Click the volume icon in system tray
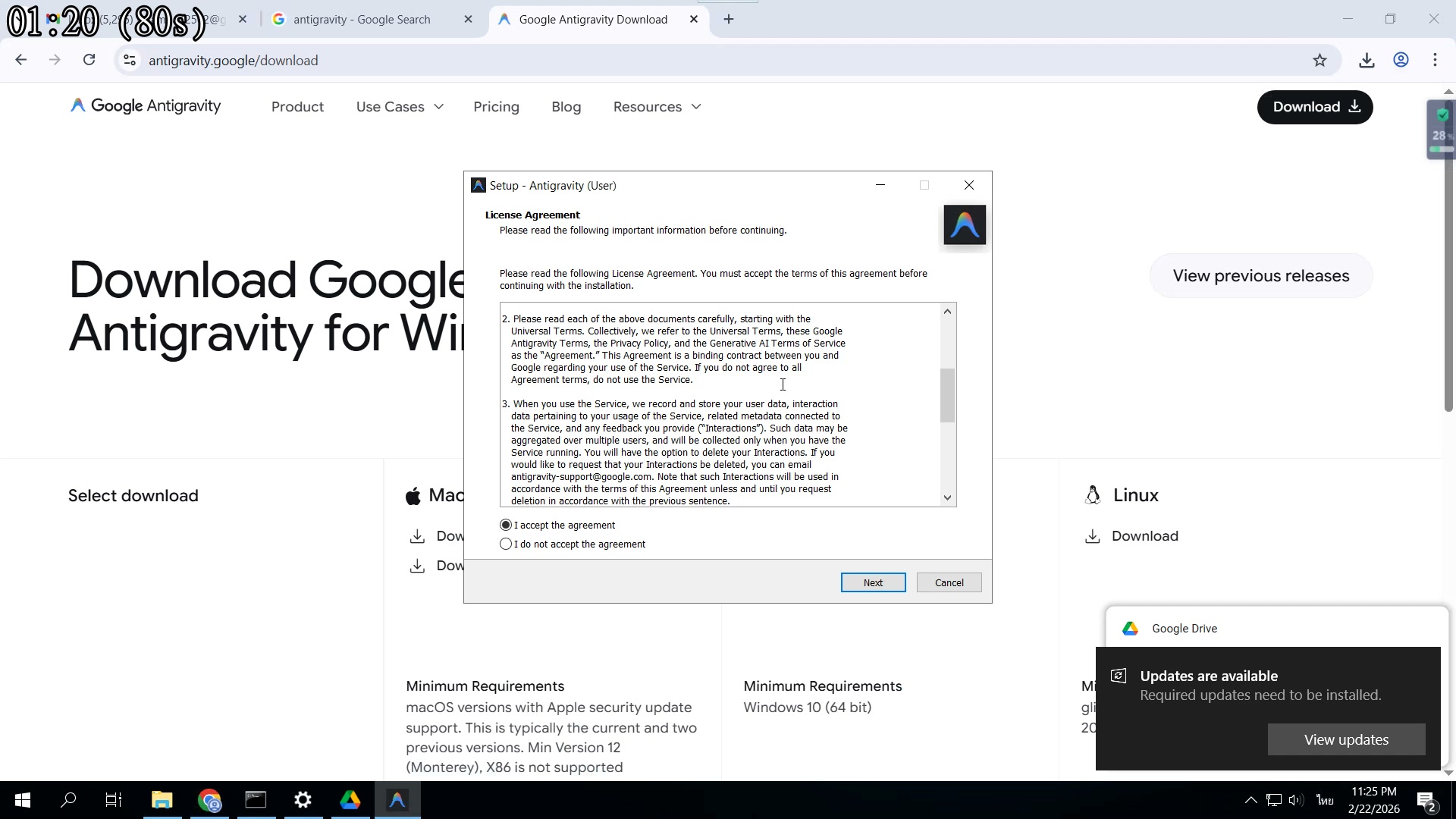The height and width of the screenshot is (819, 1456). click(1294, 799)
